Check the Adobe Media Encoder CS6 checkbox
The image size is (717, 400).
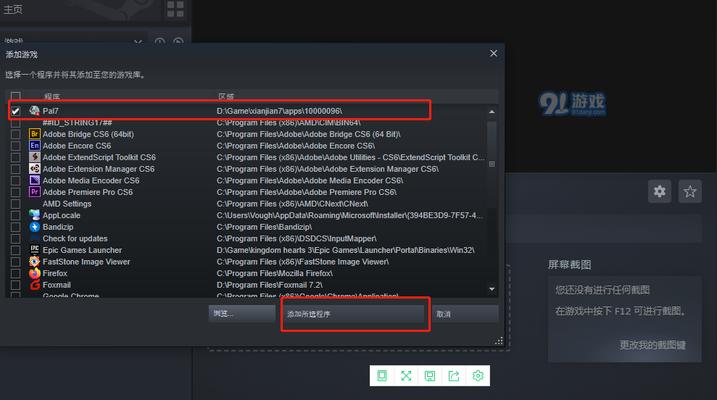(x=16, y=181)
